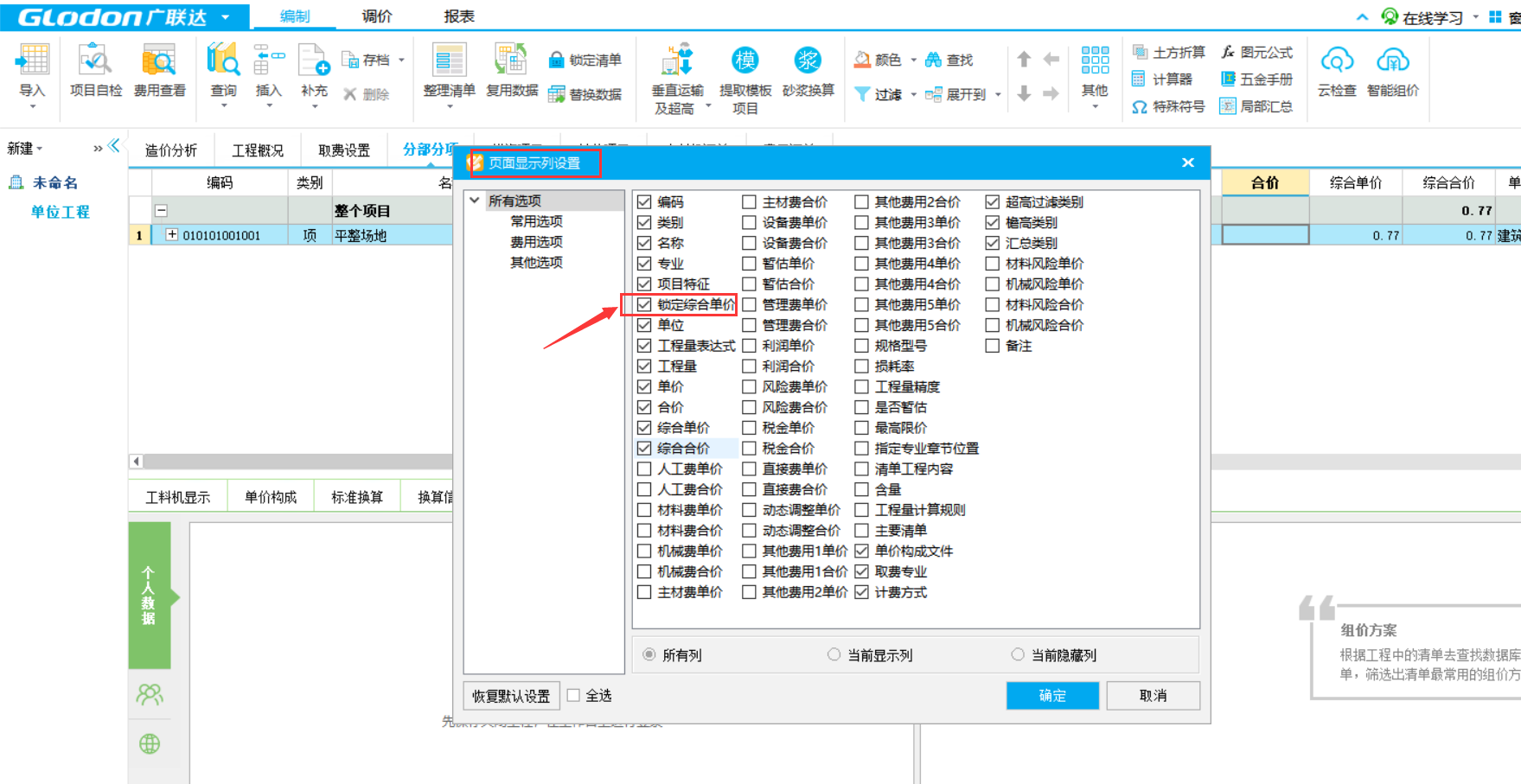
Task: Click the 插入 insert icon
Action: [x=269, y=61]
